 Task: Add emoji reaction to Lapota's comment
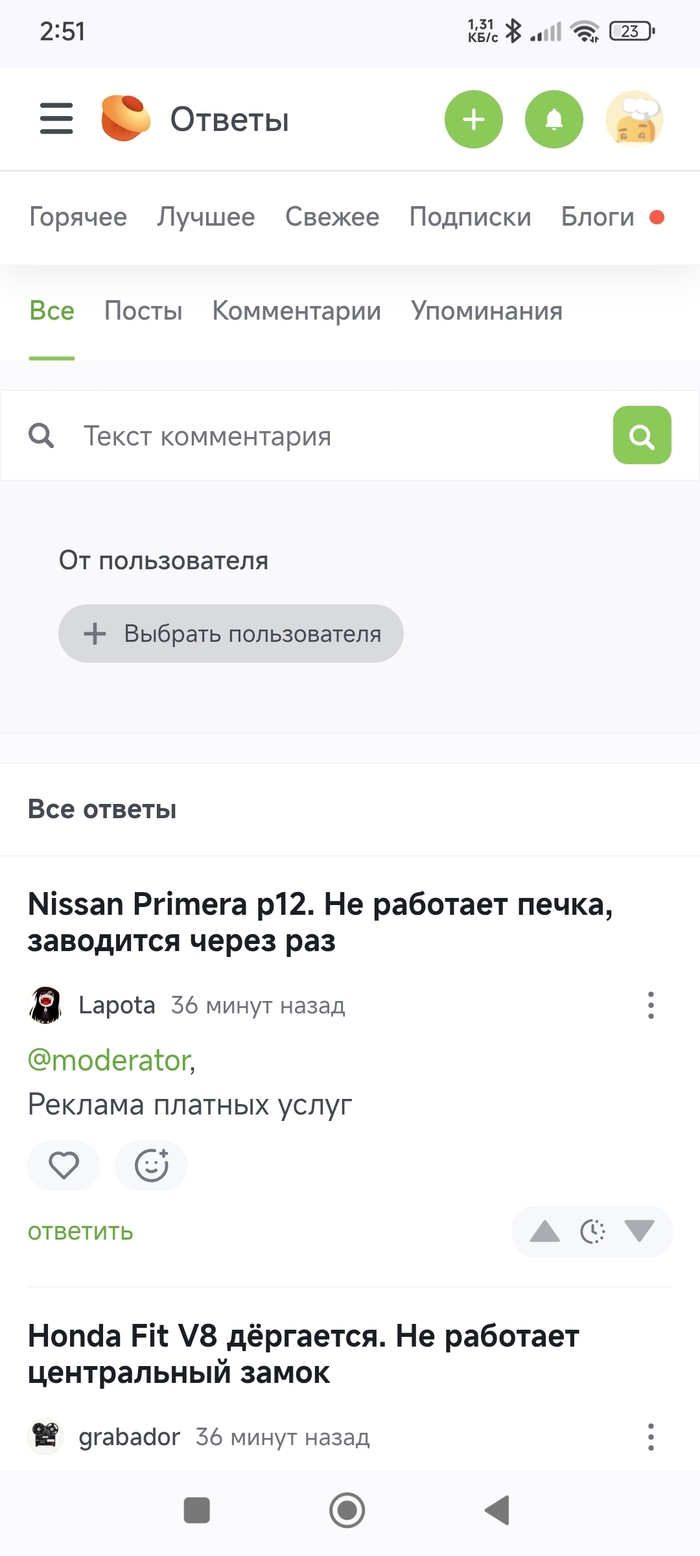coord(151,1166)
